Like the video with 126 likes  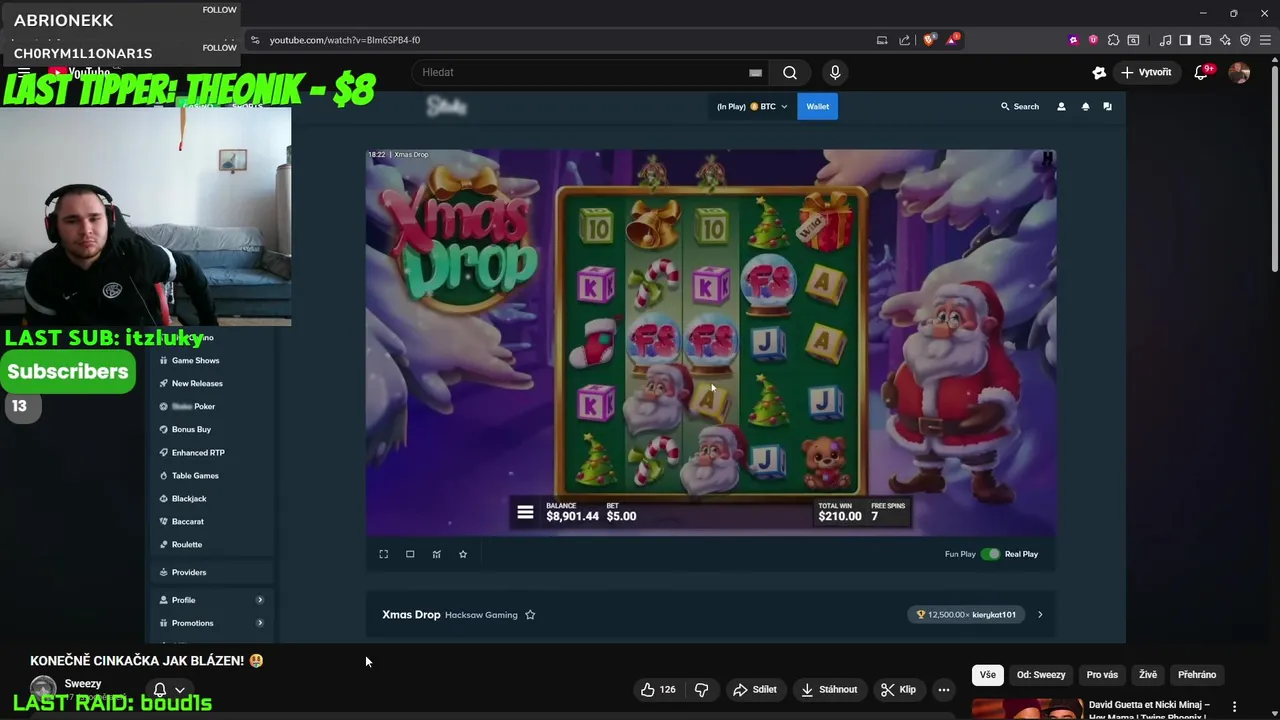pyautogui.click(x=658, y=689)
